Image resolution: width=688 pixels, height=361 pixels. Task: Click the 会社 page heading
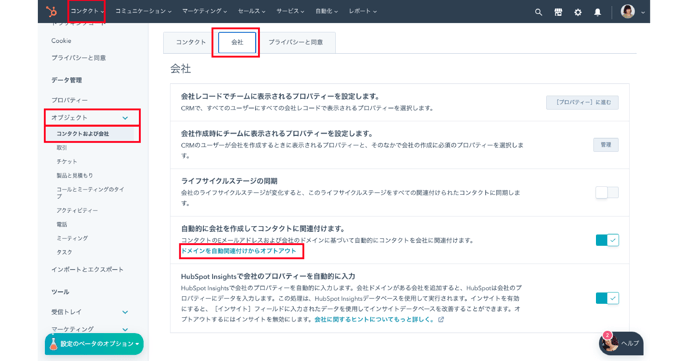[x=180, y=69]
